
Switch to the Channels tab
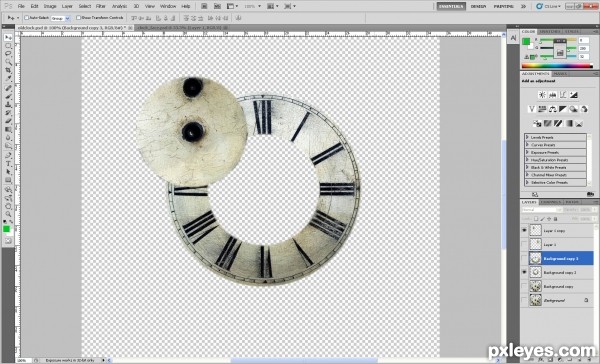point(551,202)
